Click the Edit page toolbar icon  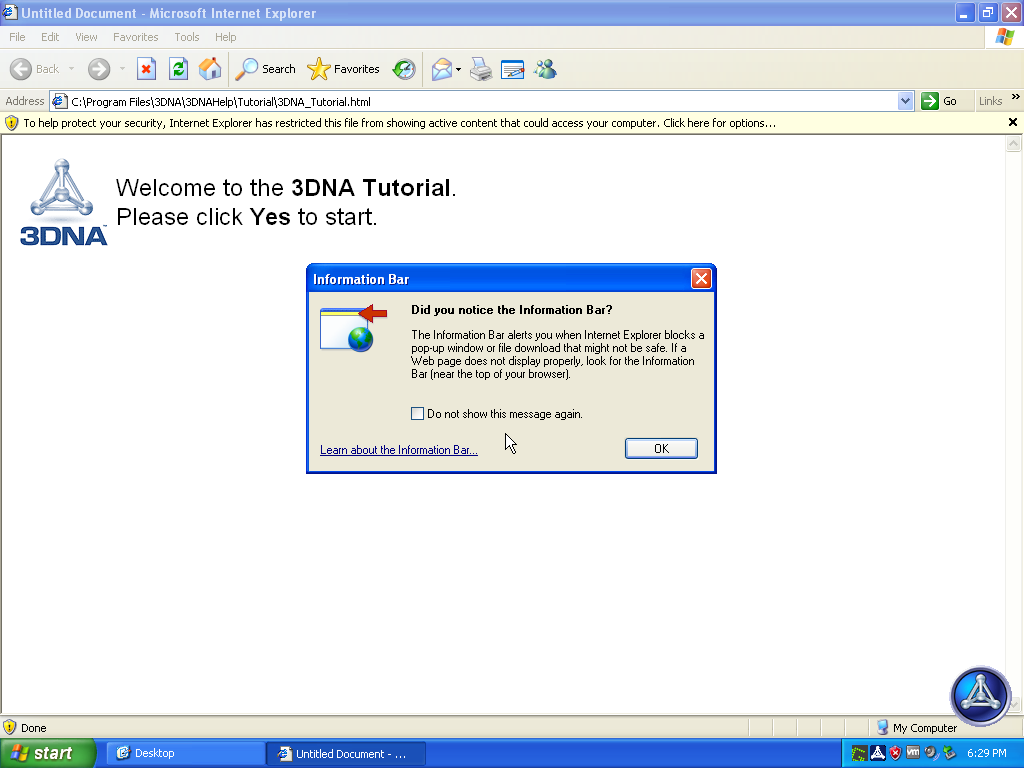(513, 69)
